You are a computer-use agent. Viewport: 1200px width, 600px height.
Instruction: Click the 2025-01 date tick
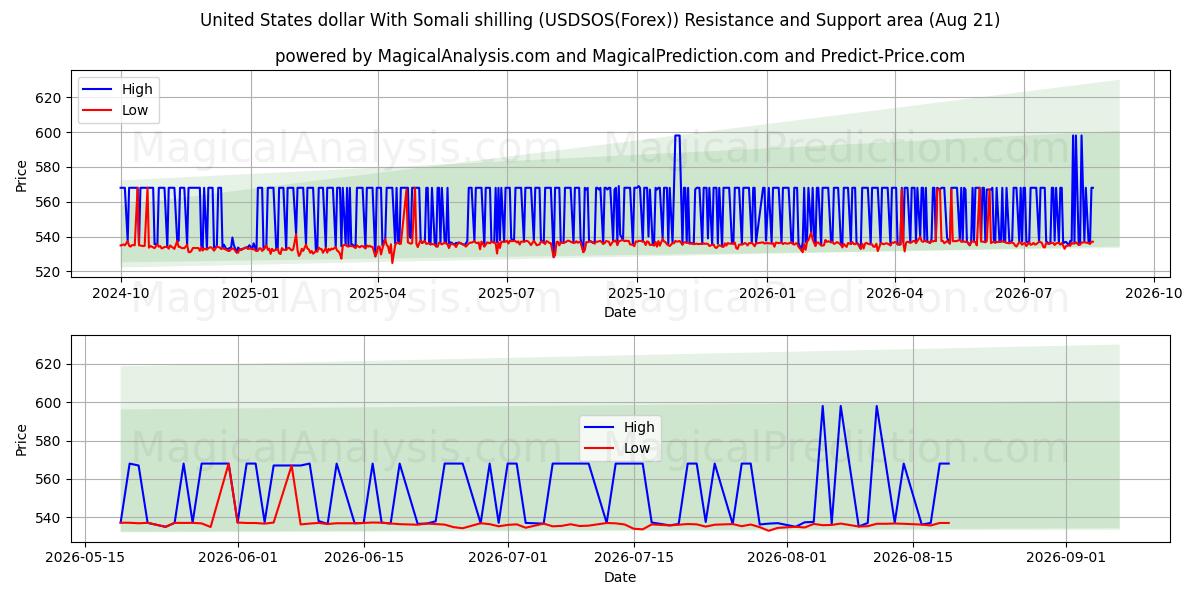coord(250,294)
